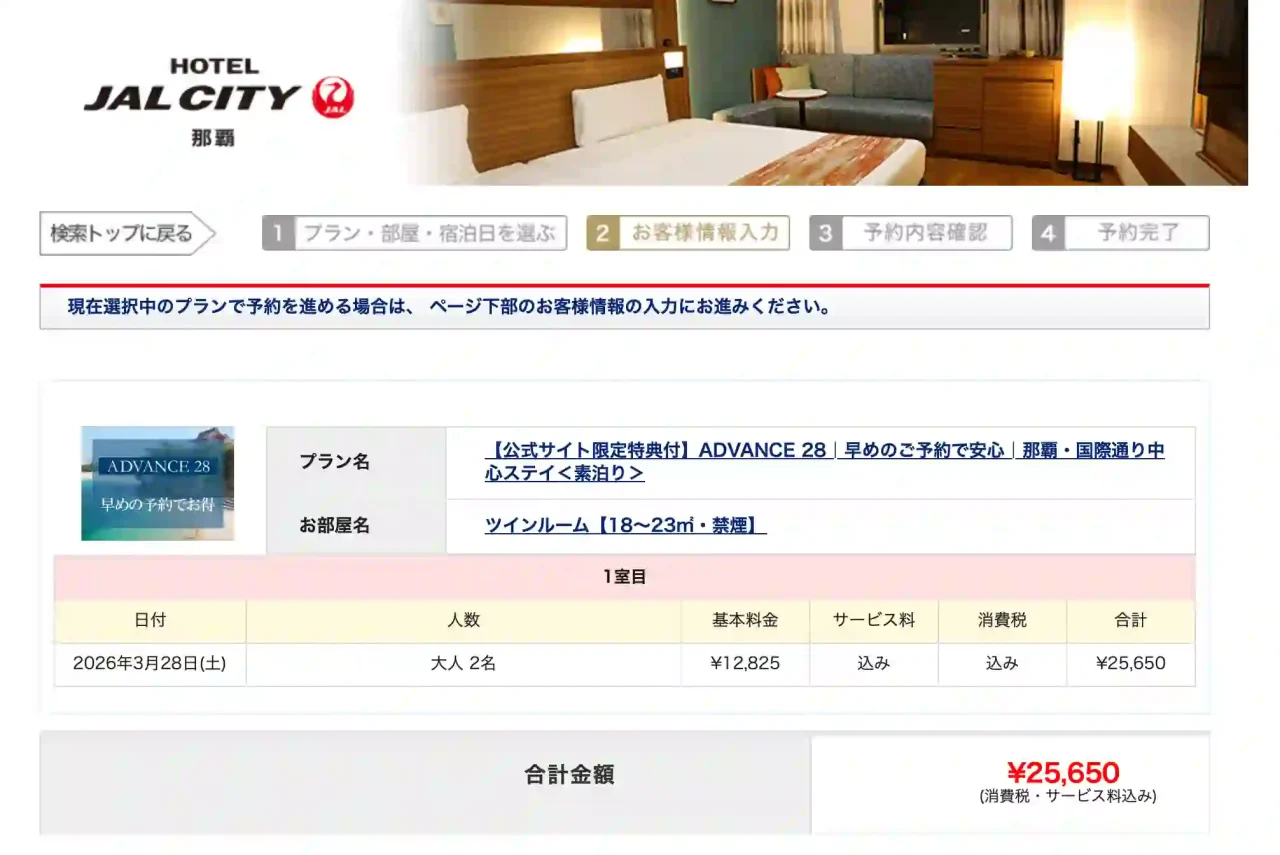Screen dimensions: 1280x855
Task: Select step 3 予約内容確認
Action: coord(911,233)
